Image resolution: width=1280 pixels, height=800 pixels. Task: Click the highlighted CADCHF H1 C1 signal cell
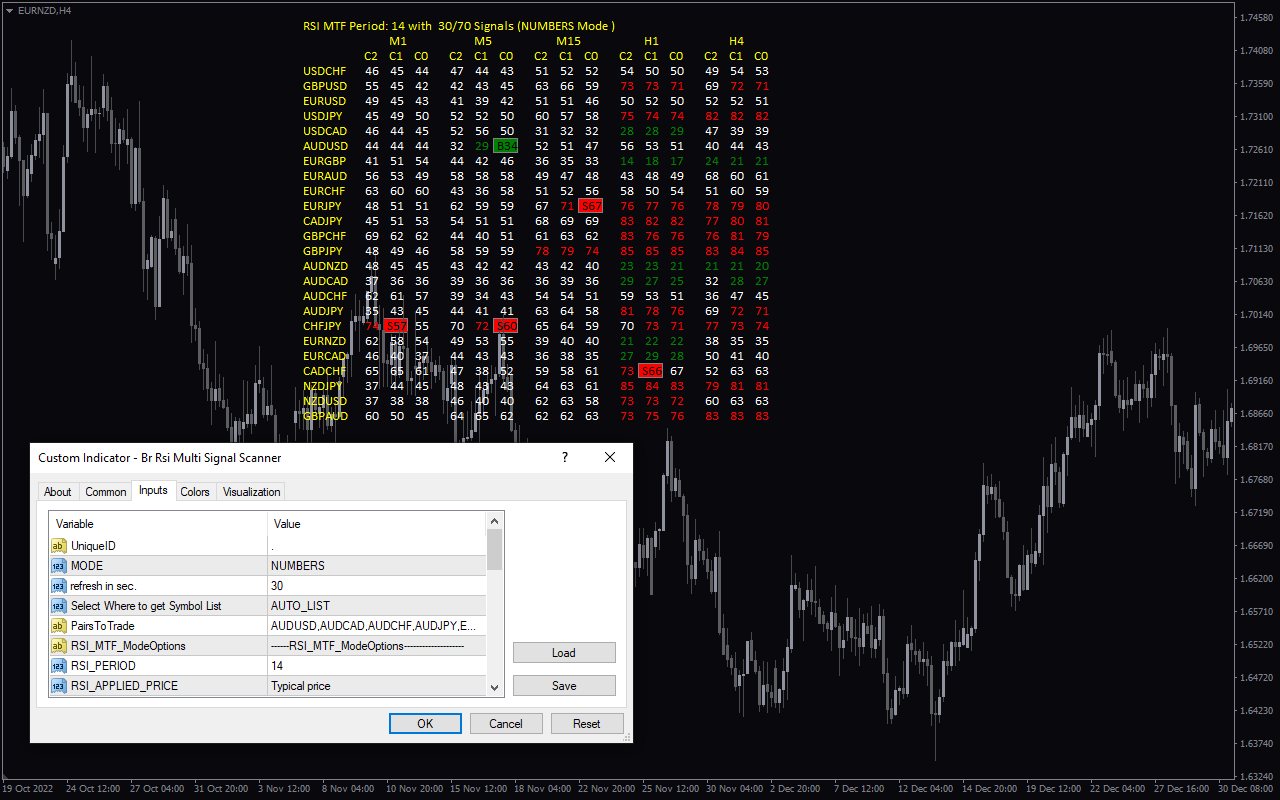click(x=651, y=371)
